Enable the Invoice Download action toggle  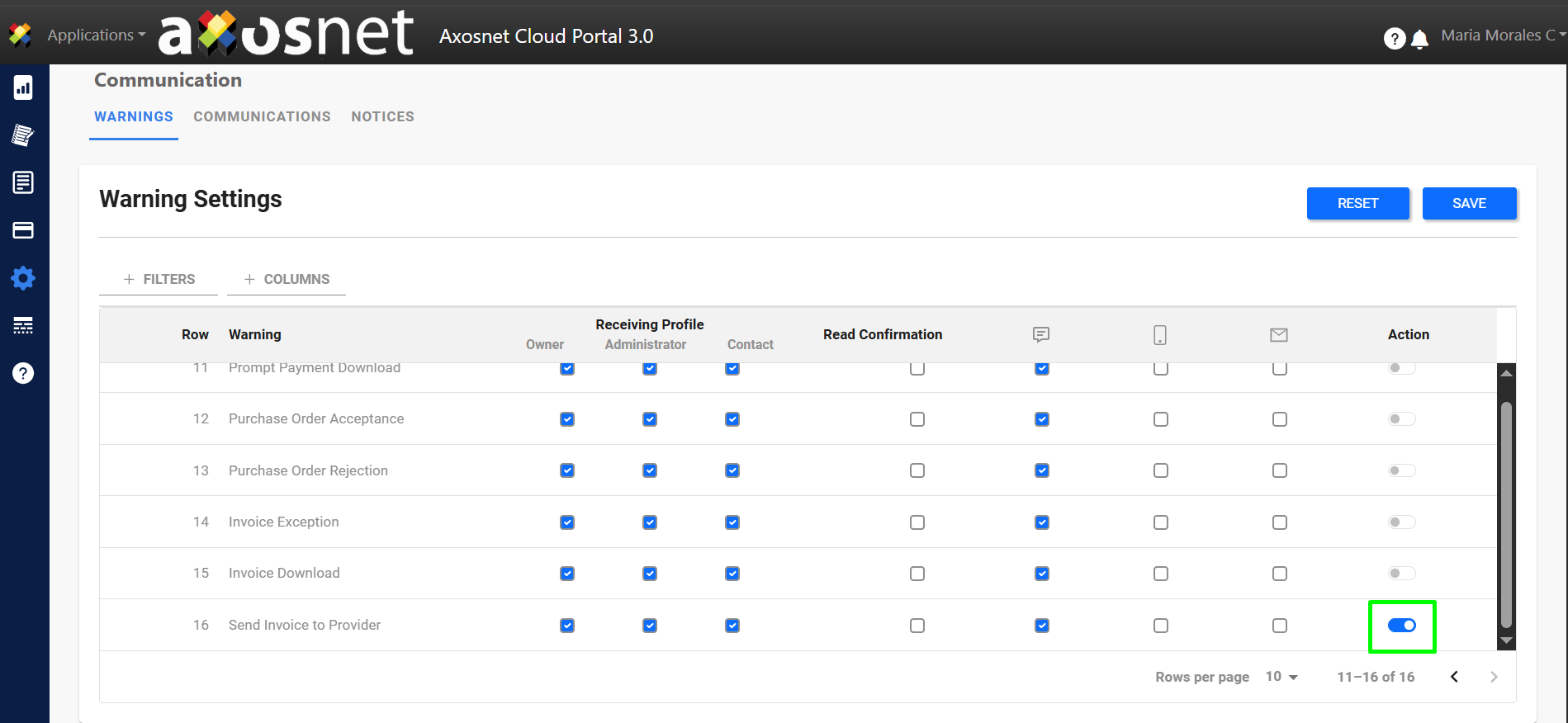[1401, 574]
